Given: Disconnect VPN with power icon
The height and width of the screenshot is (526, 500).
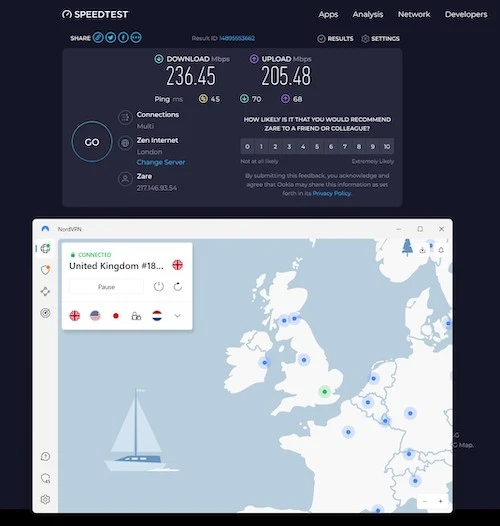Looking at the screenshot, I should pos(159,287).
